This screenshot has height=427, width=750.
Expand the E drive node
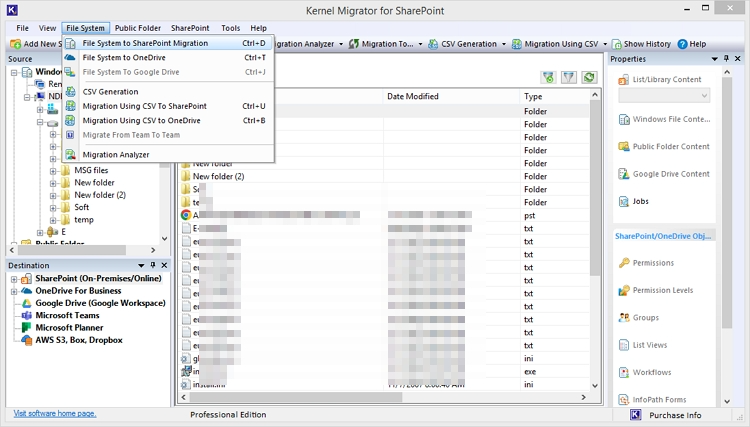[x=40, y=232]
